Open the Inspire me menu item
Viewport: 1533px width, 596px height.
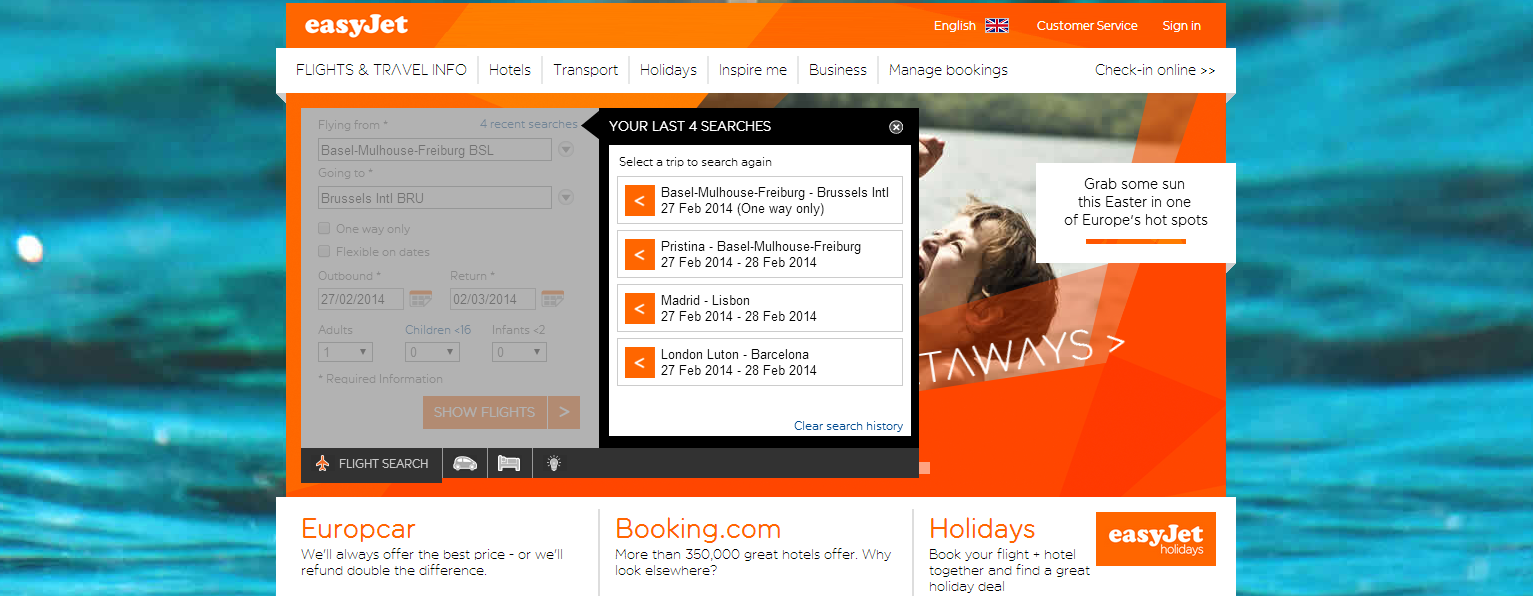753,70
